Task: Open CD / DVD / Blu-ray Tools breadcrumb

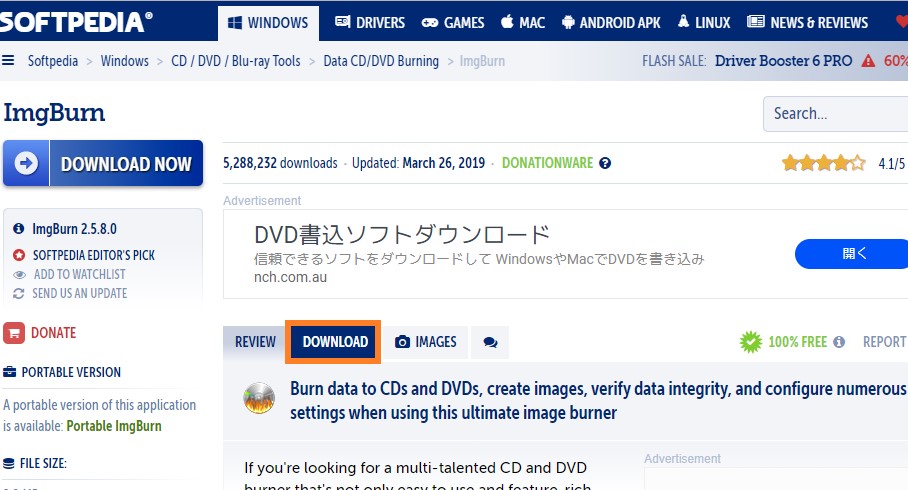Action: (x=236, y=61)
